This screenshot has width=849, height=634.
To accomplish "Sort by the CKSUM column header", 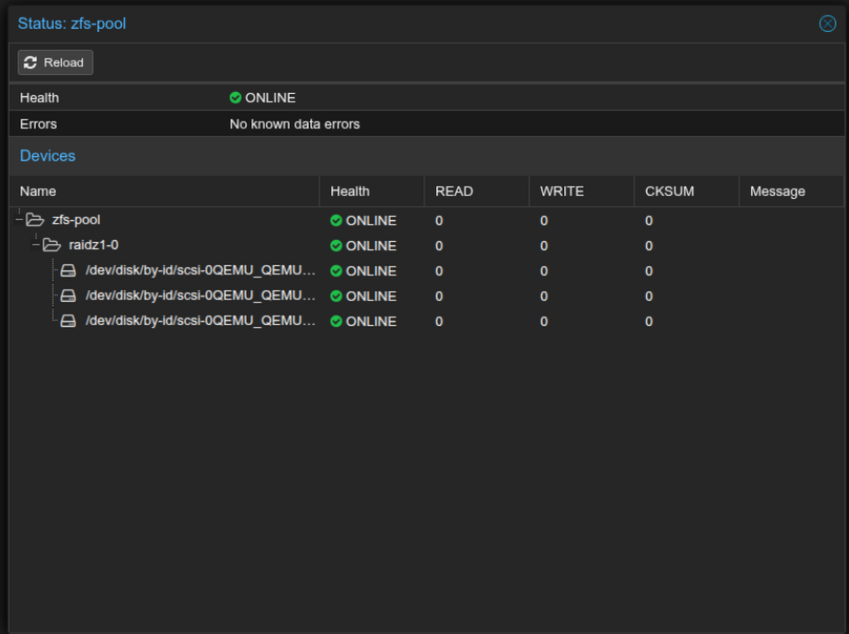I will tap(687, 191).
